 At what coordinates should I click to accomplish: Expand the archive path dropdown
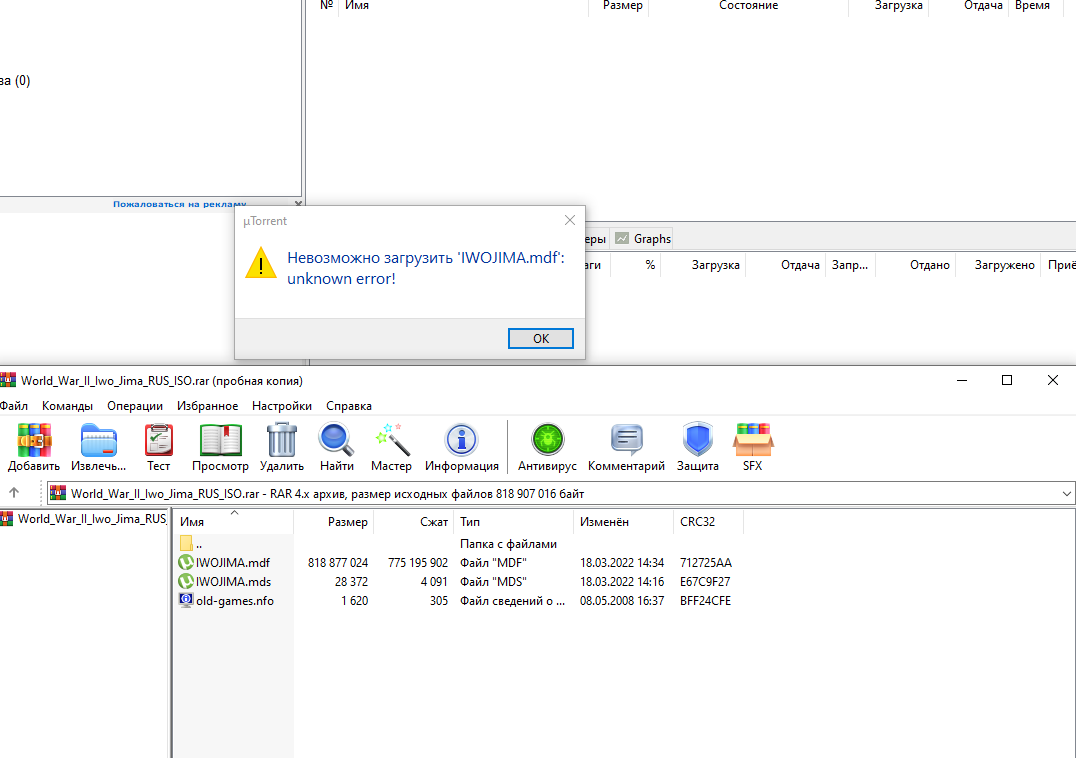tap(1066, 493)
